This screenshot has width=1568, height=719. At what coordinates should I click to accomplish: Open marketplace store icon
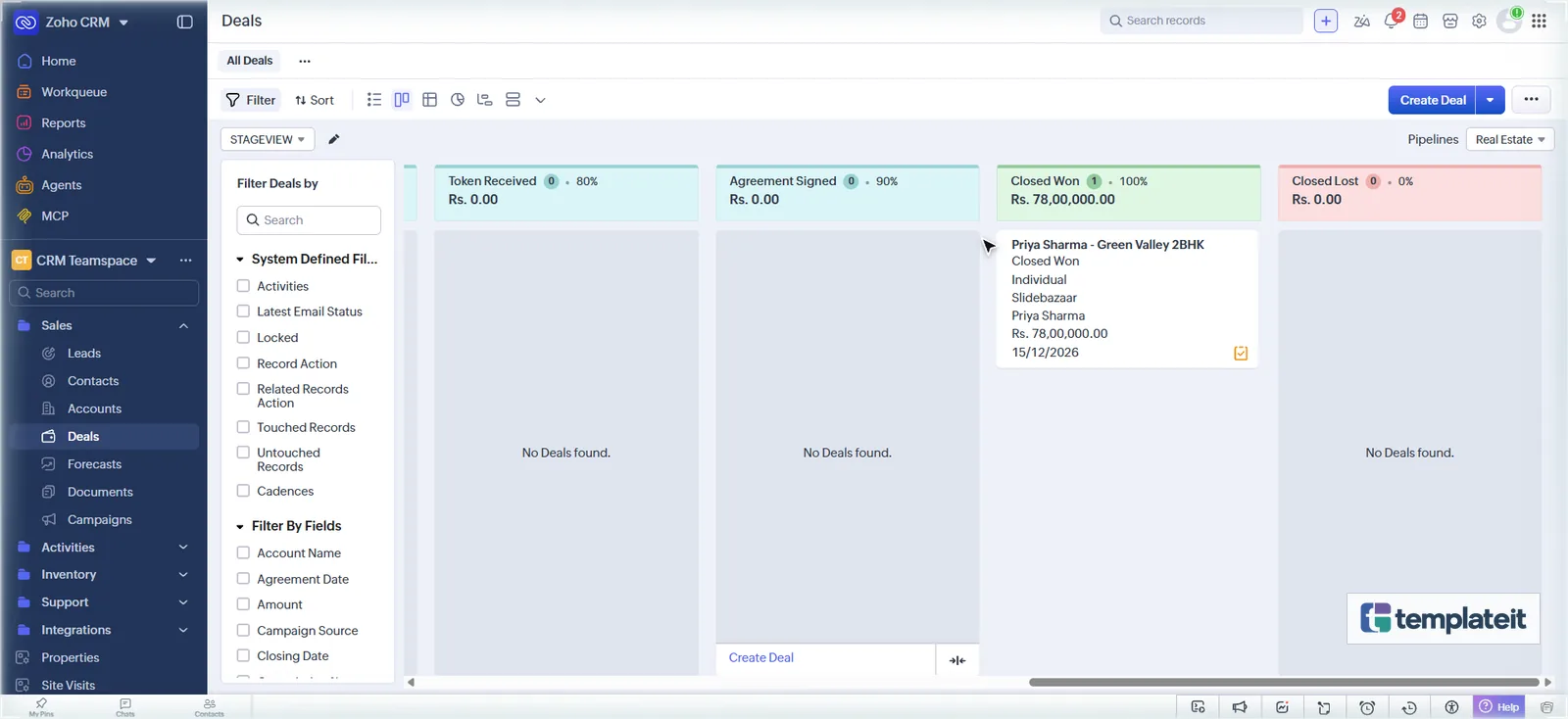point(1450,21)
